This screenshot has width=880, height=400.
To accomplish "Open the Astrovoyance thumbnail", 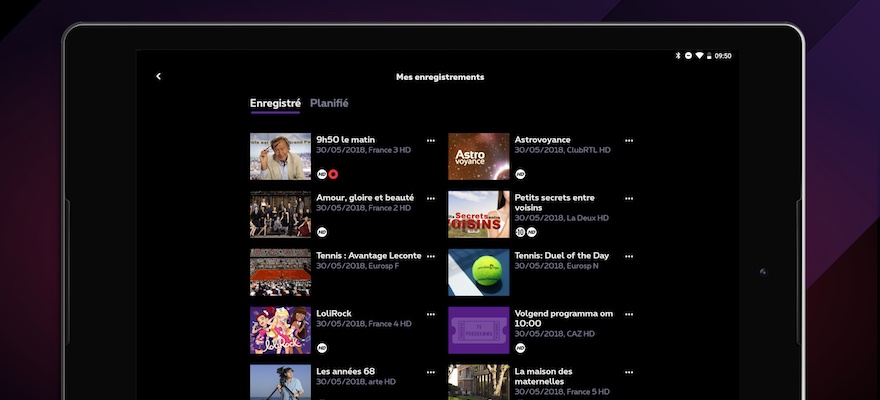I will (479, 156).
